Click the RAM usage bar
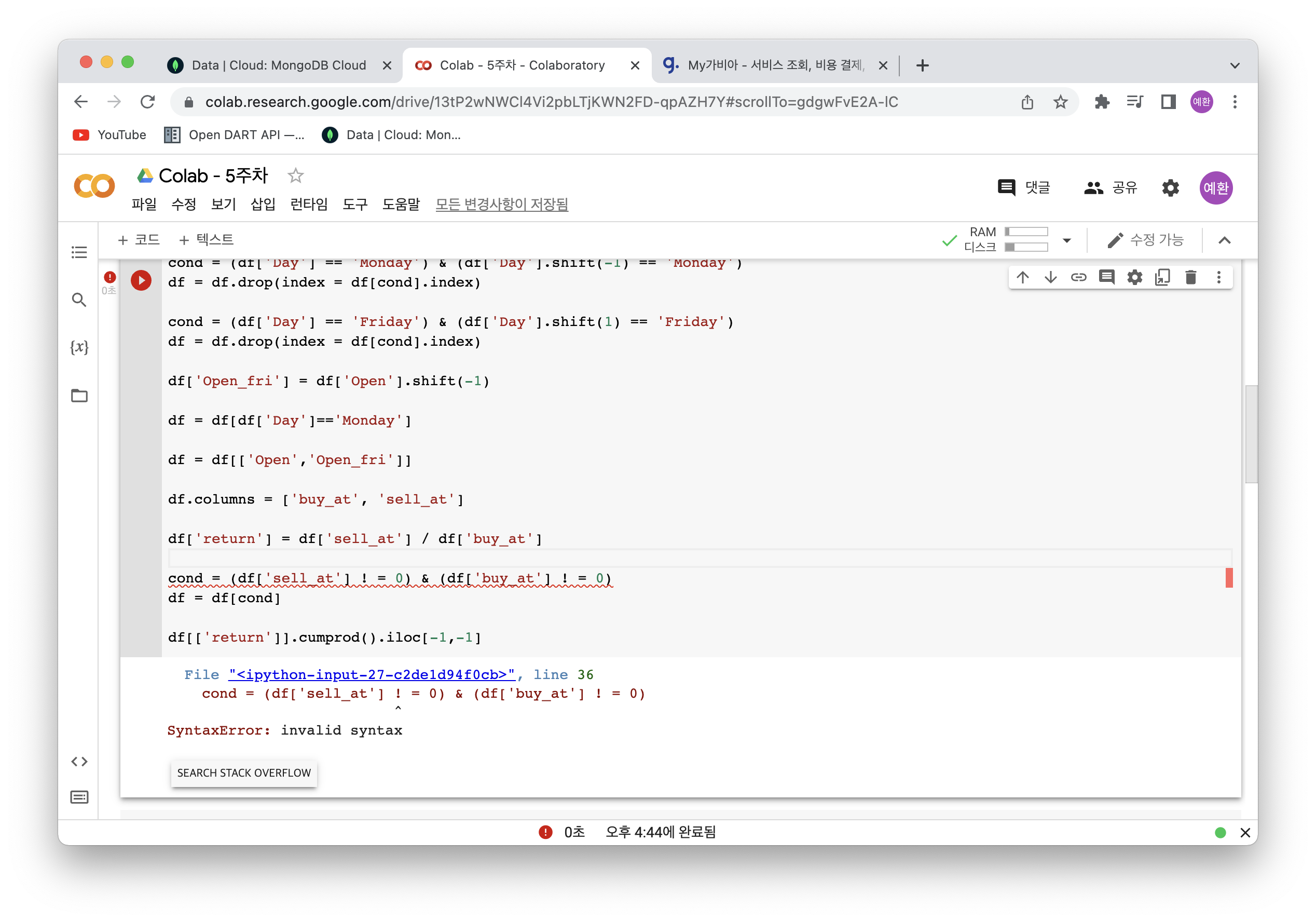 click(1026, 232)
